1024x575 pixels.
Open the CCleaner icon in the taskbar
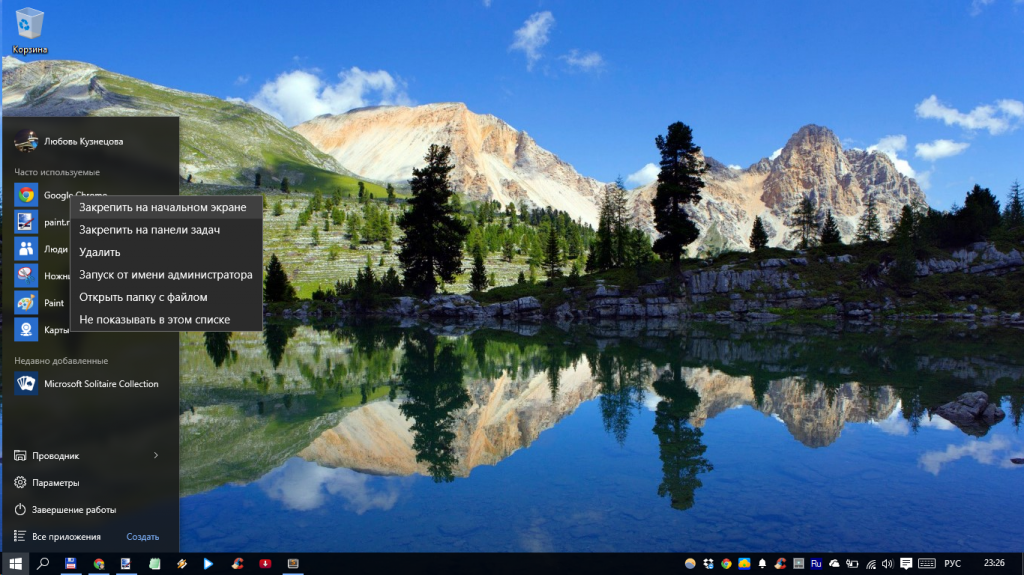[238, 564]
